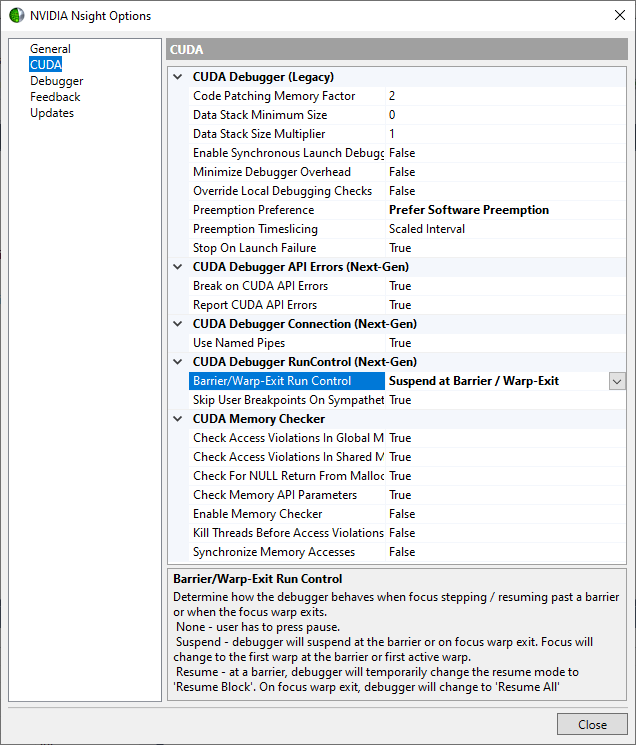The image size is (636, 745).
Task: Select Debugger category in left pane
Action: (56, 81)
